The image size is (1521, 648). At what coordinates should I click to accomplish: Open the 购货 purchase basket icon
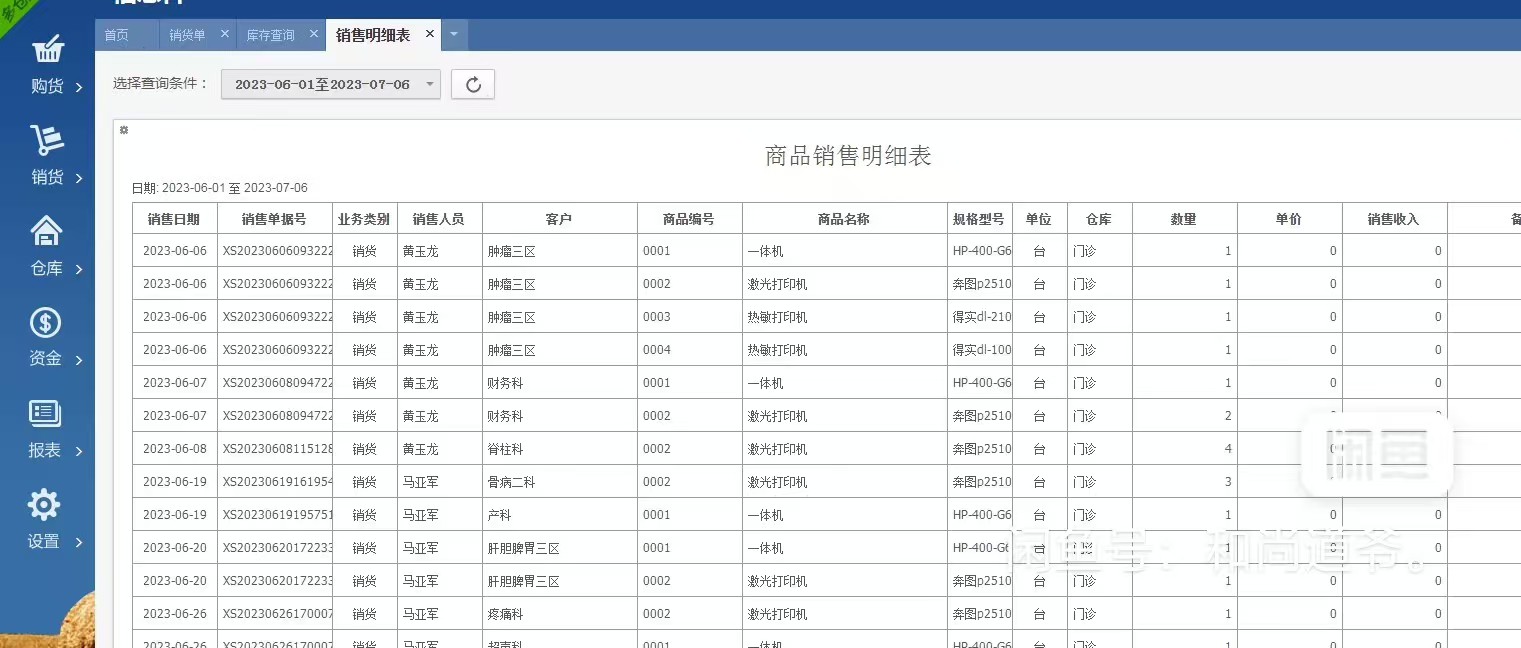(47, 50)
